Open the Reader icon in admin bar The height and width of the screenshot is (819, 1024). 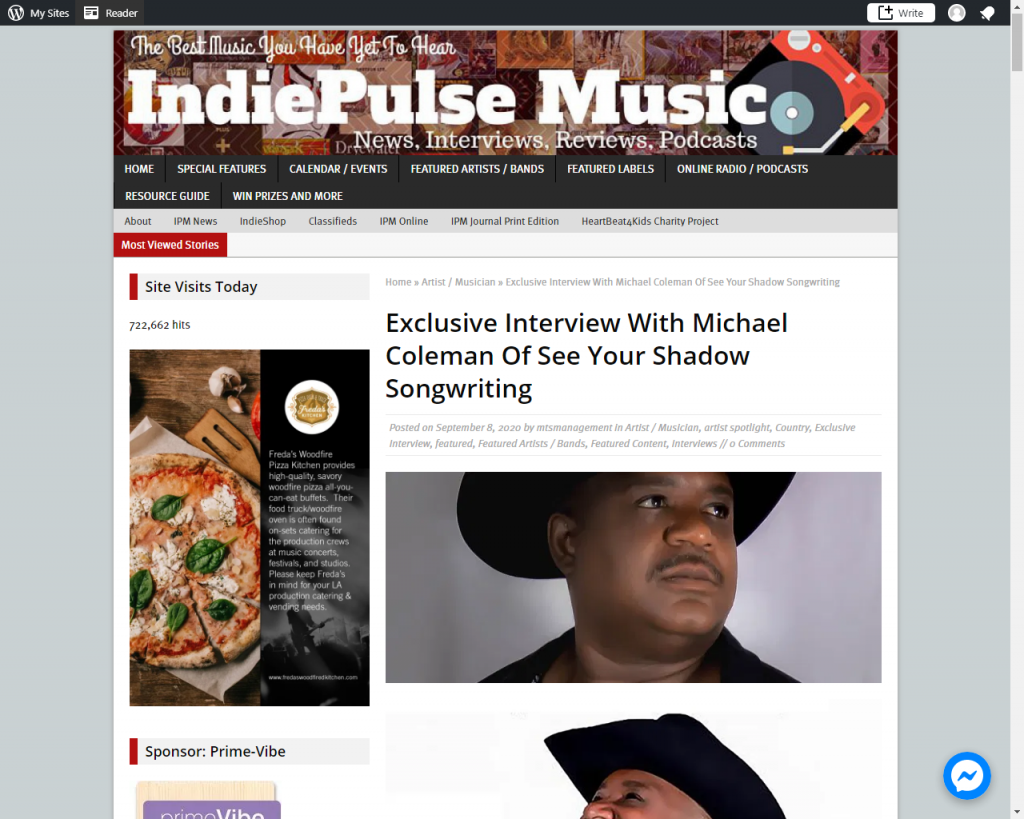(x=91, y=13)
